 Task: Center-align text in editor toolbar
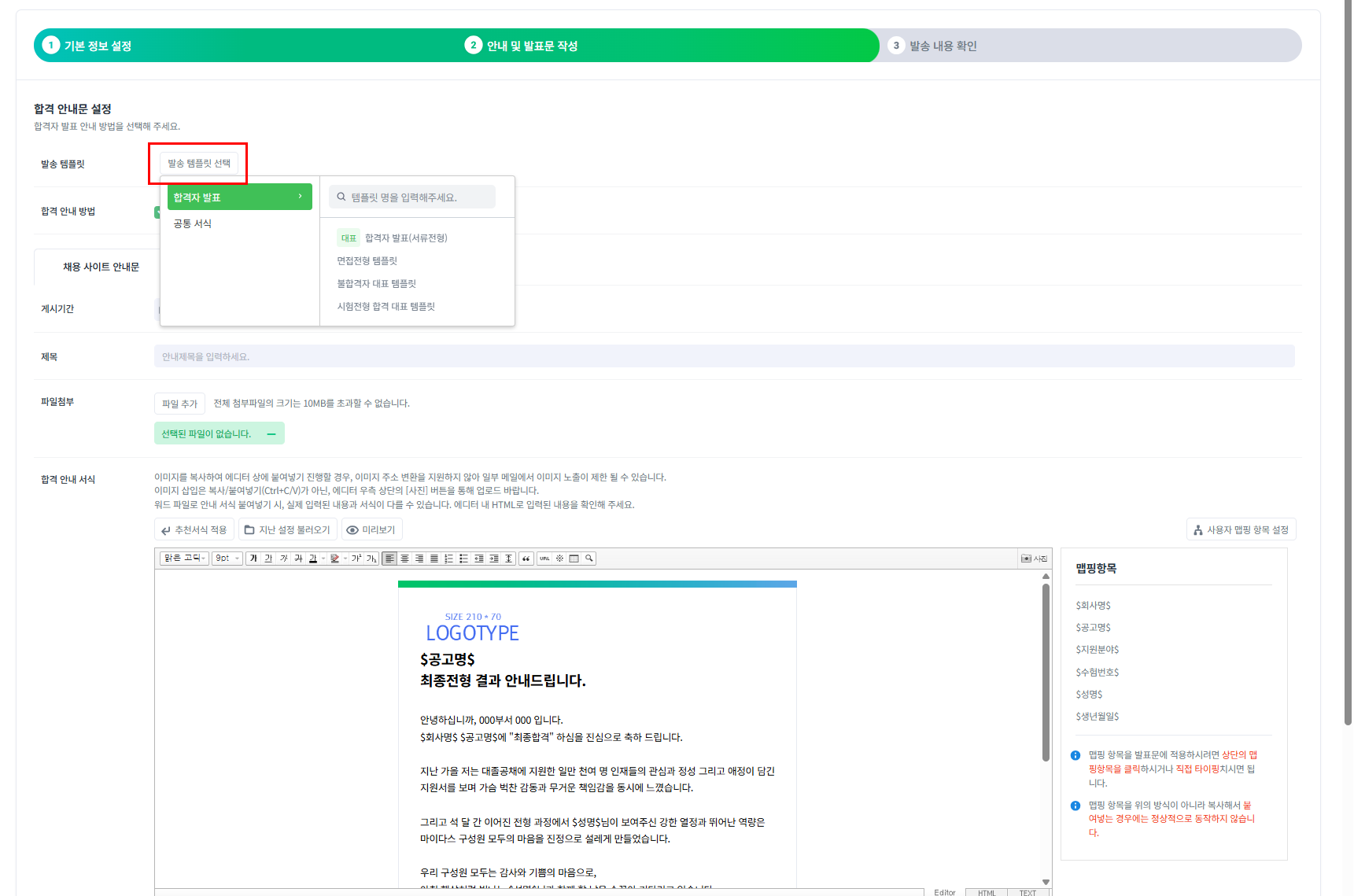click(x=404, y=559)
